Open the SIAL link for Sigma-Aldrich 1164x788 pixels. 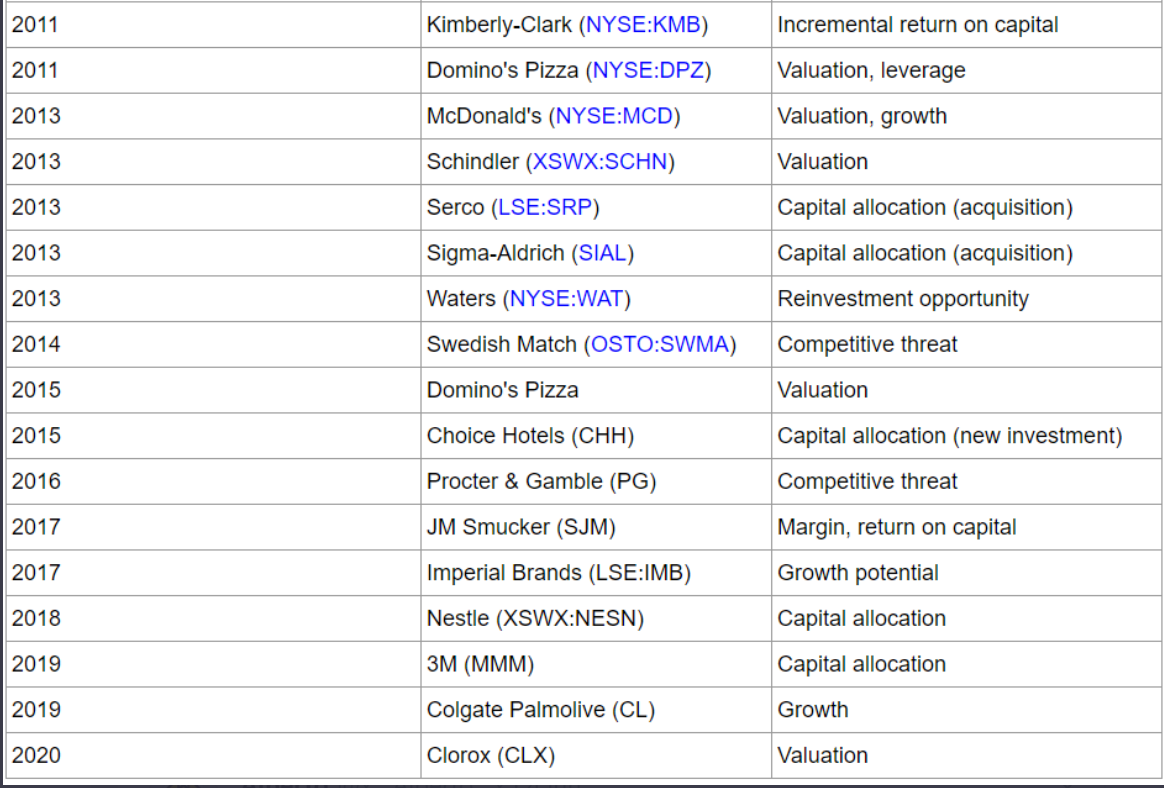(602, 253)
